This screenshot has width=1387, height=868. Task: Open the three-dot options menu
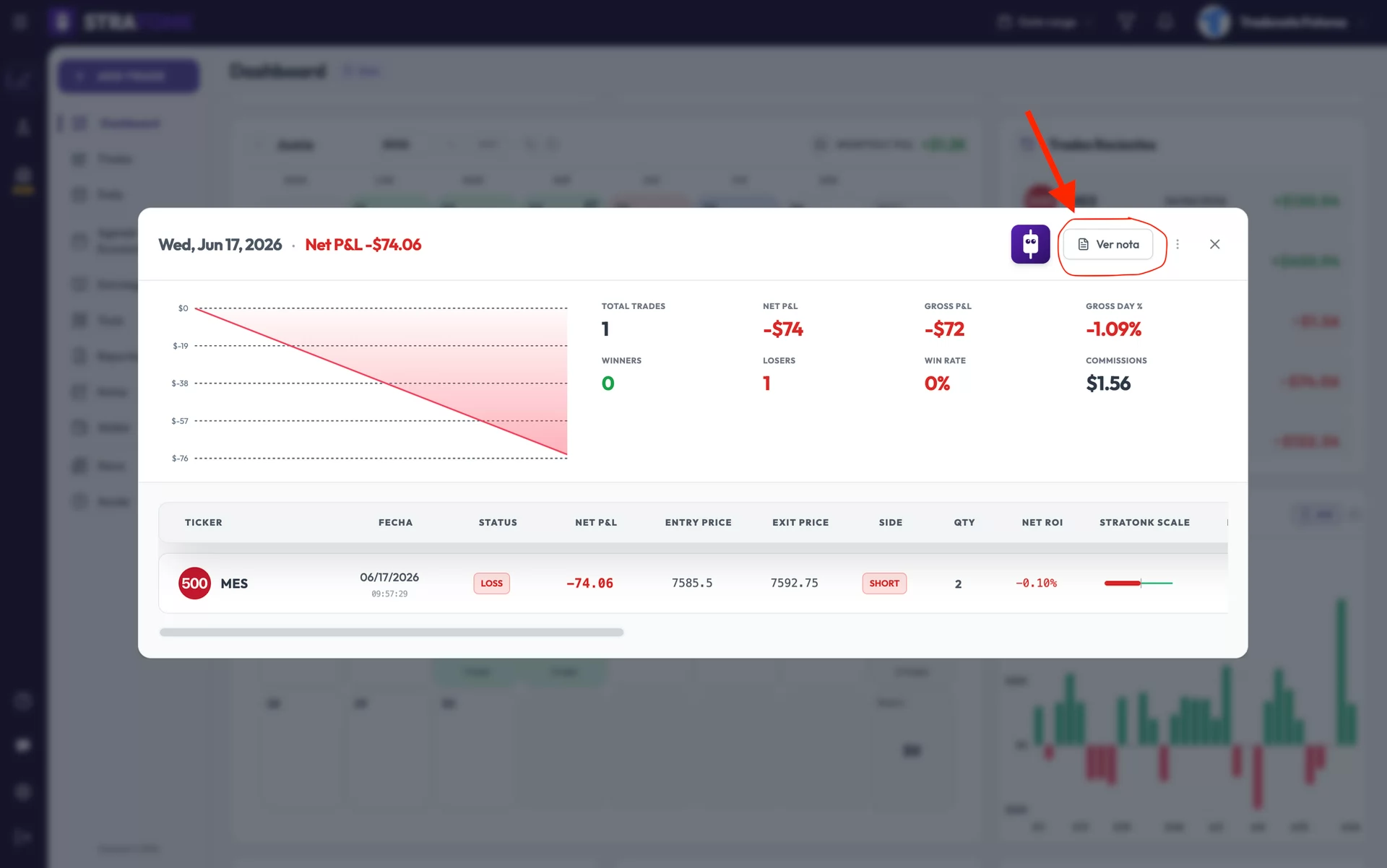tap(1178, 244)
